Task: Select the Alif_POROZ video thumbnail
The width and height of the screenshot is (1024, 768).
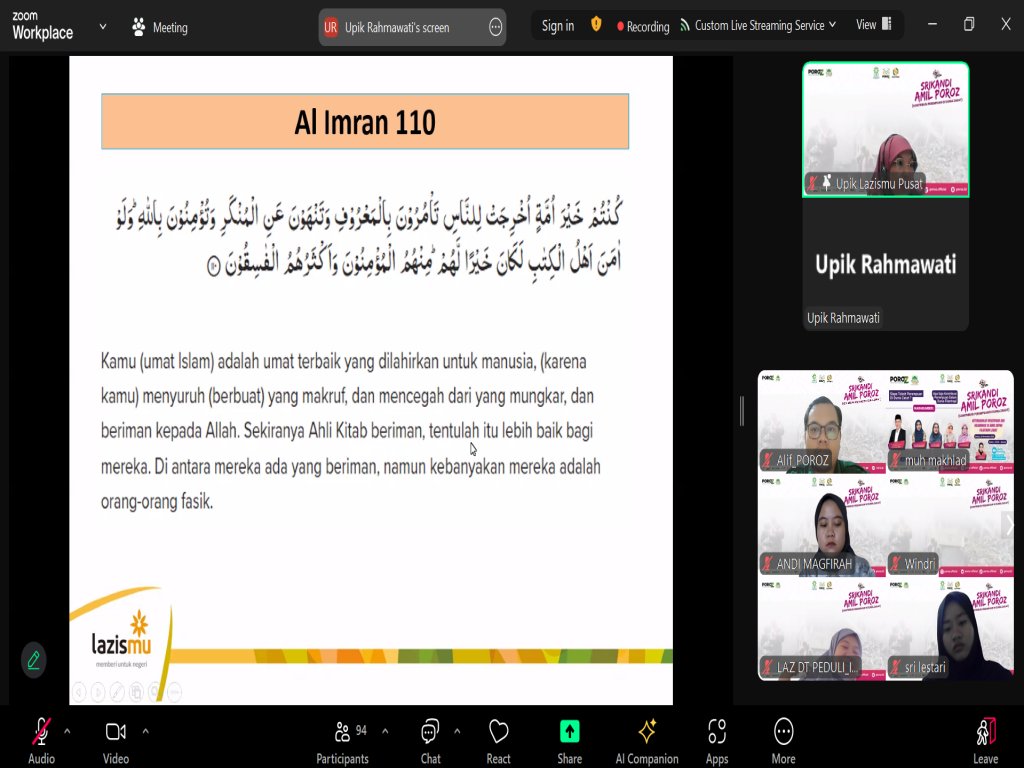Action: (821, 421)
